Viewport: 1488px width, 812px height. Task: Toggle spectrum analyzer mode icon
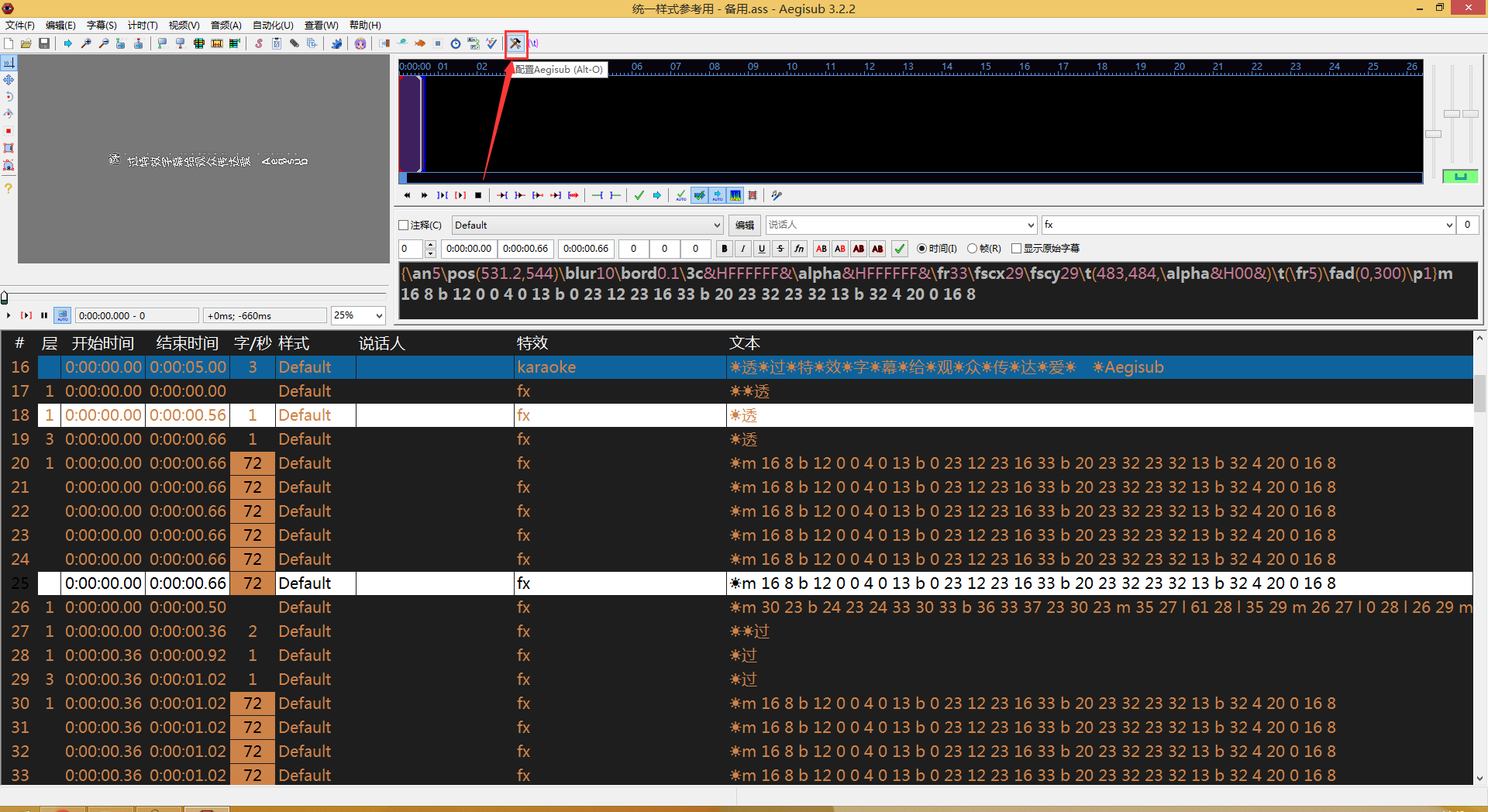tap(735, 195)
